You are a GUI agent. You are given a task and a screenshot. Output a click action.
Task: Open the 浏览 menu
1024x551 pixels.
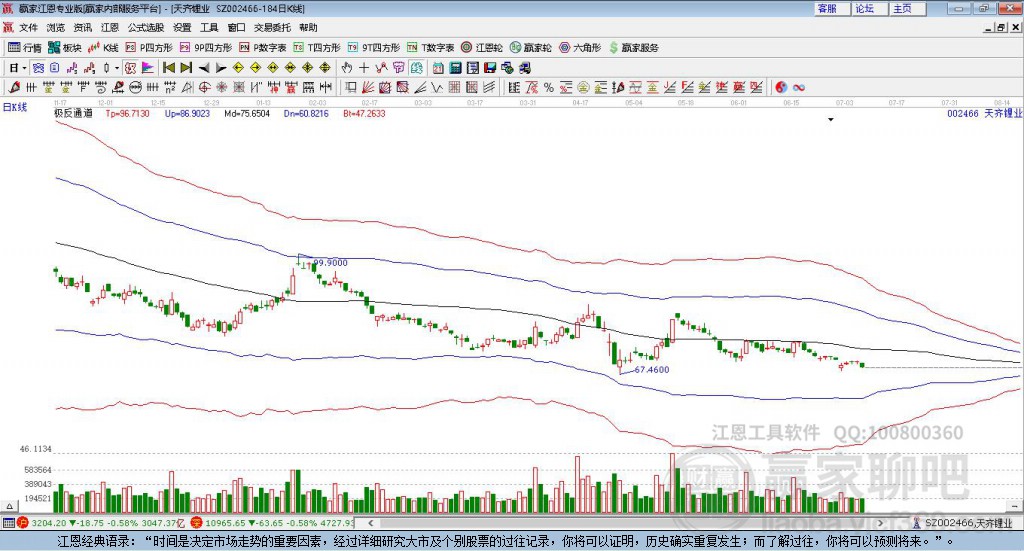click(56, 27)
